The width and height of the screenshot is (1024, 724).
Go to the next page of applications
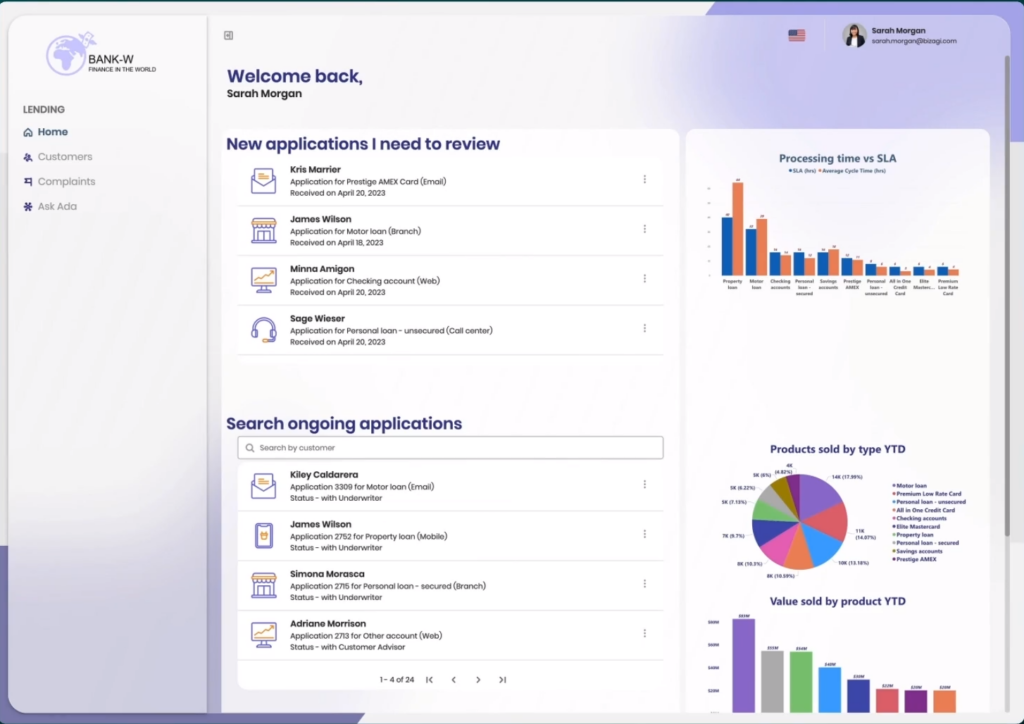tap(478, 680)
